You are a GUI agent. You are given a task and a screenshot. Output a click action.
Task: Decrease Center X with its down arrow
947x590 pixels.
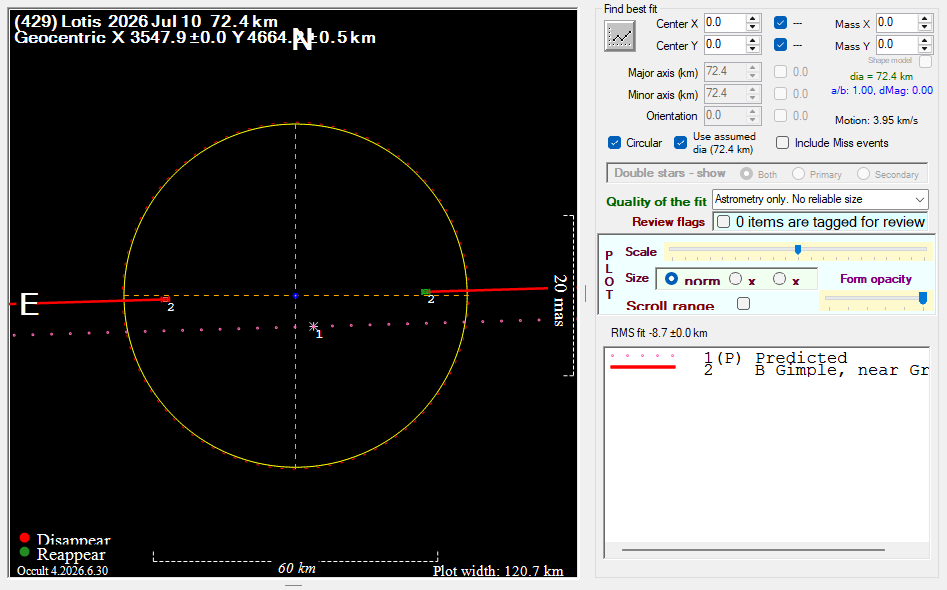click(753, 27)
